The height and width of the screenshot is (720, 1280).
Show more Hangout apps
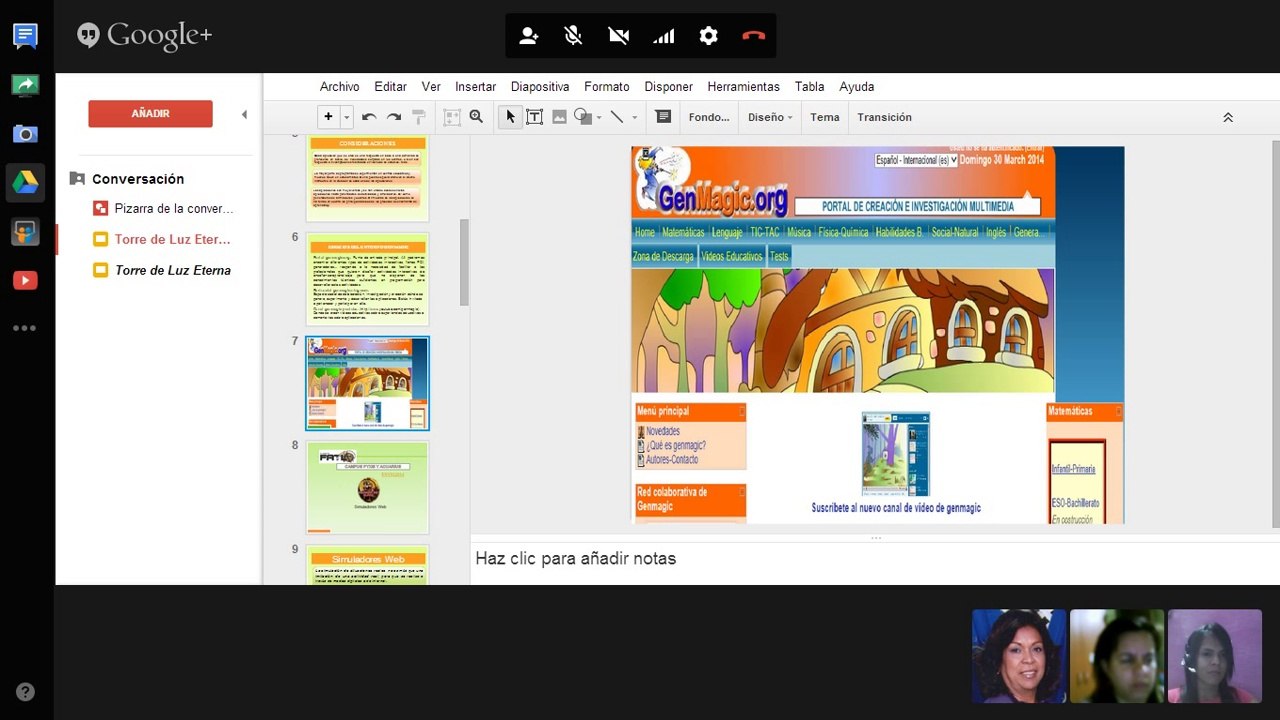(x=25, y=328)
